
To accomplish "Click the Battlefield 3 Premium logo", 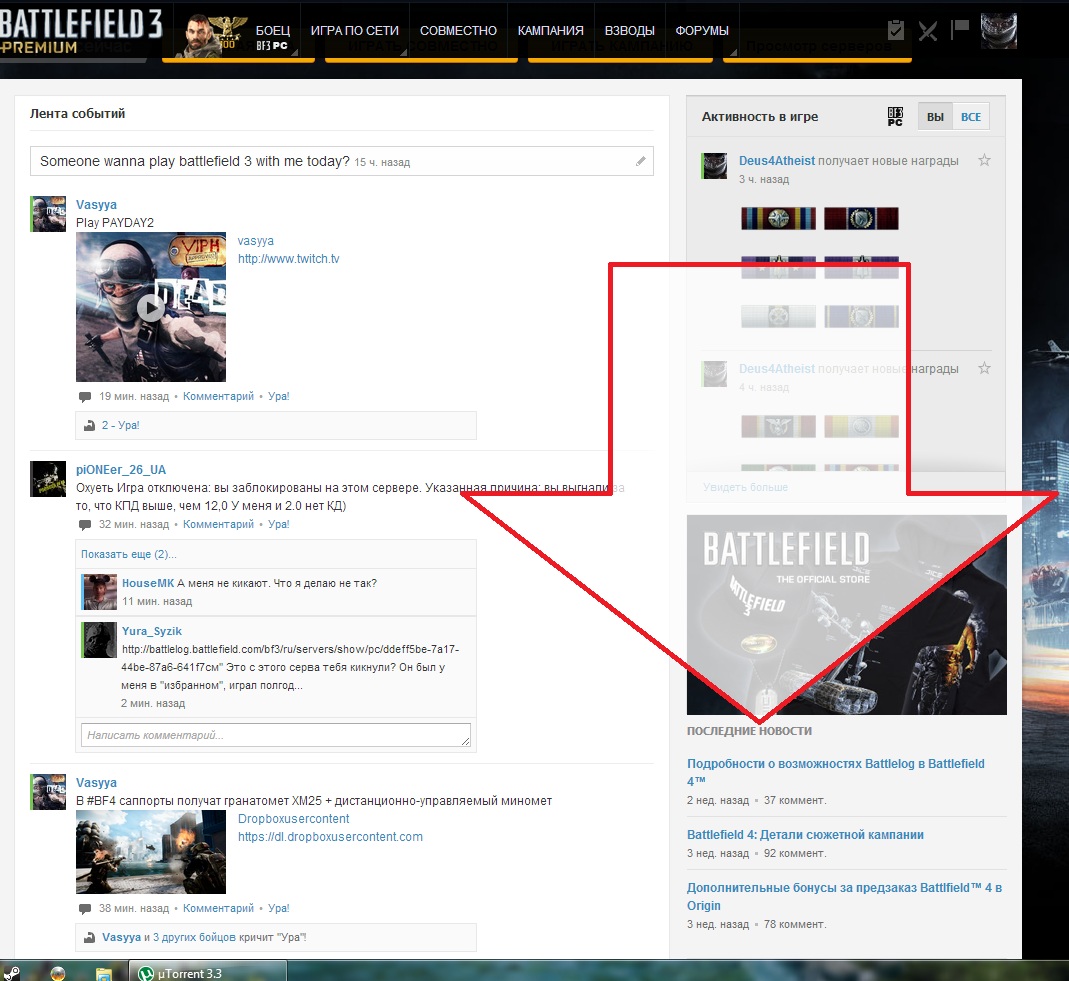I will pyautogui.click(x=80, y=32).
